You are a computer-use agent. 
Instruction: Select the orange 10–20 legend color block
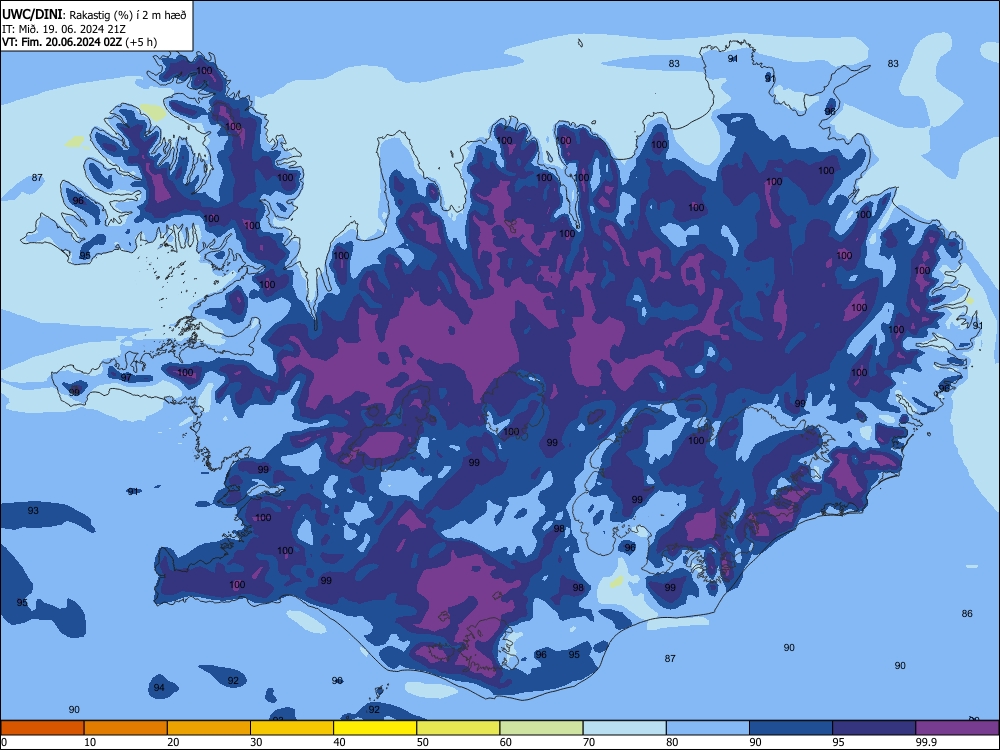[x=126, y=728]
